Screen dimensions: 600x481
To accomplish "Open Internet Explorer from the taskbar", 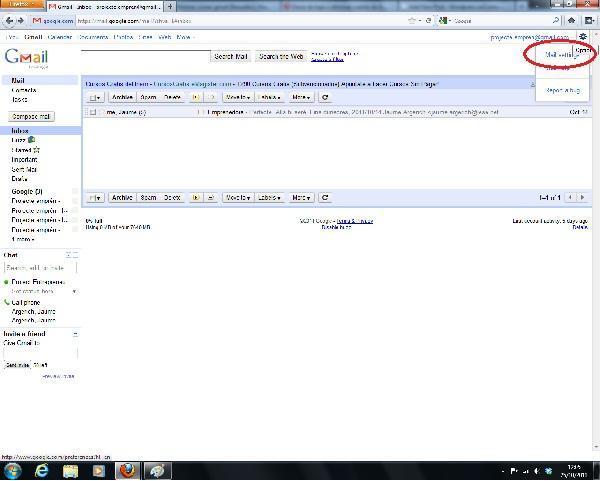I will (x=42, y=470).
